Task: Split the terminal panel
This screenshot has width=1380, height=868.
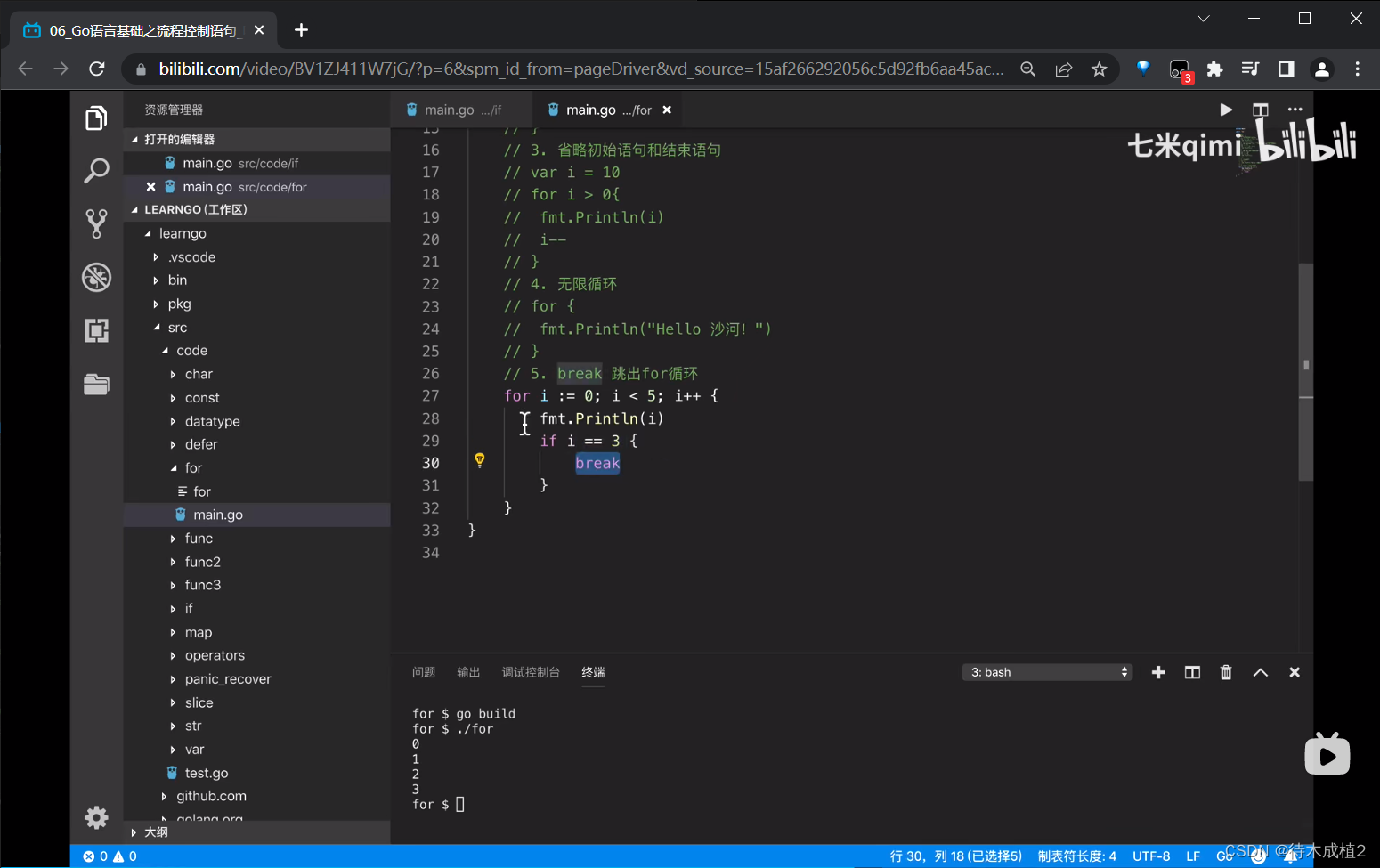Action: (x=1192, y=672)
